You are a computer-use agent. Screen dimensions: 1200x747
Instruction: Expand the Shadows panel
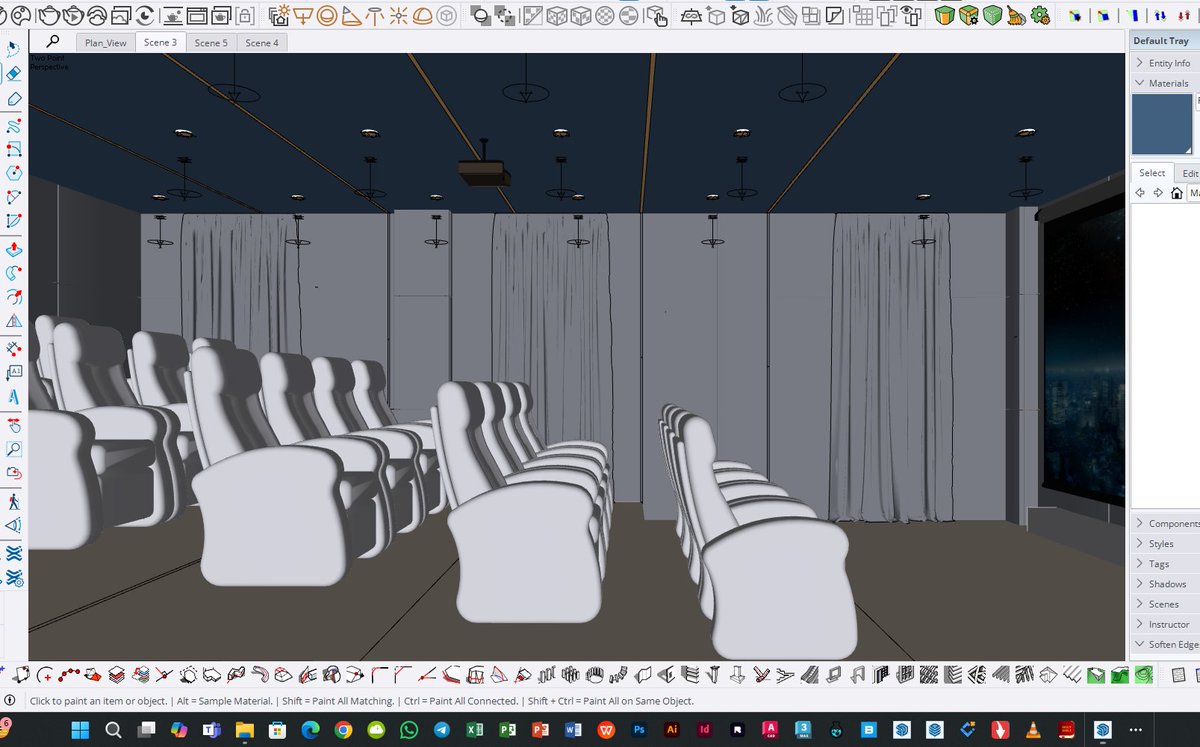pyautogui.click(x=1165, y=583)
